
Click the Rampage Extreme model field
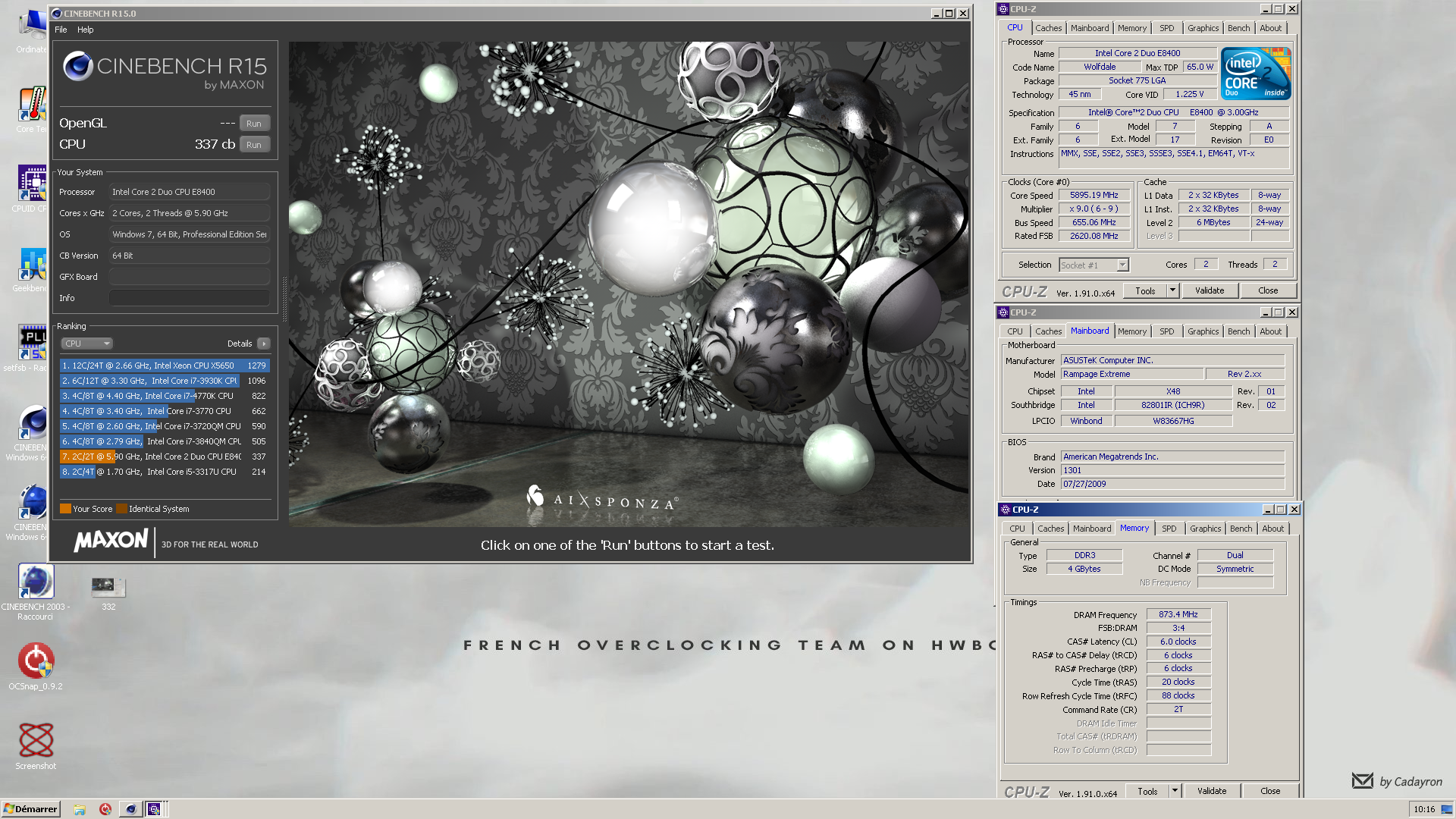pos(1131,374)
